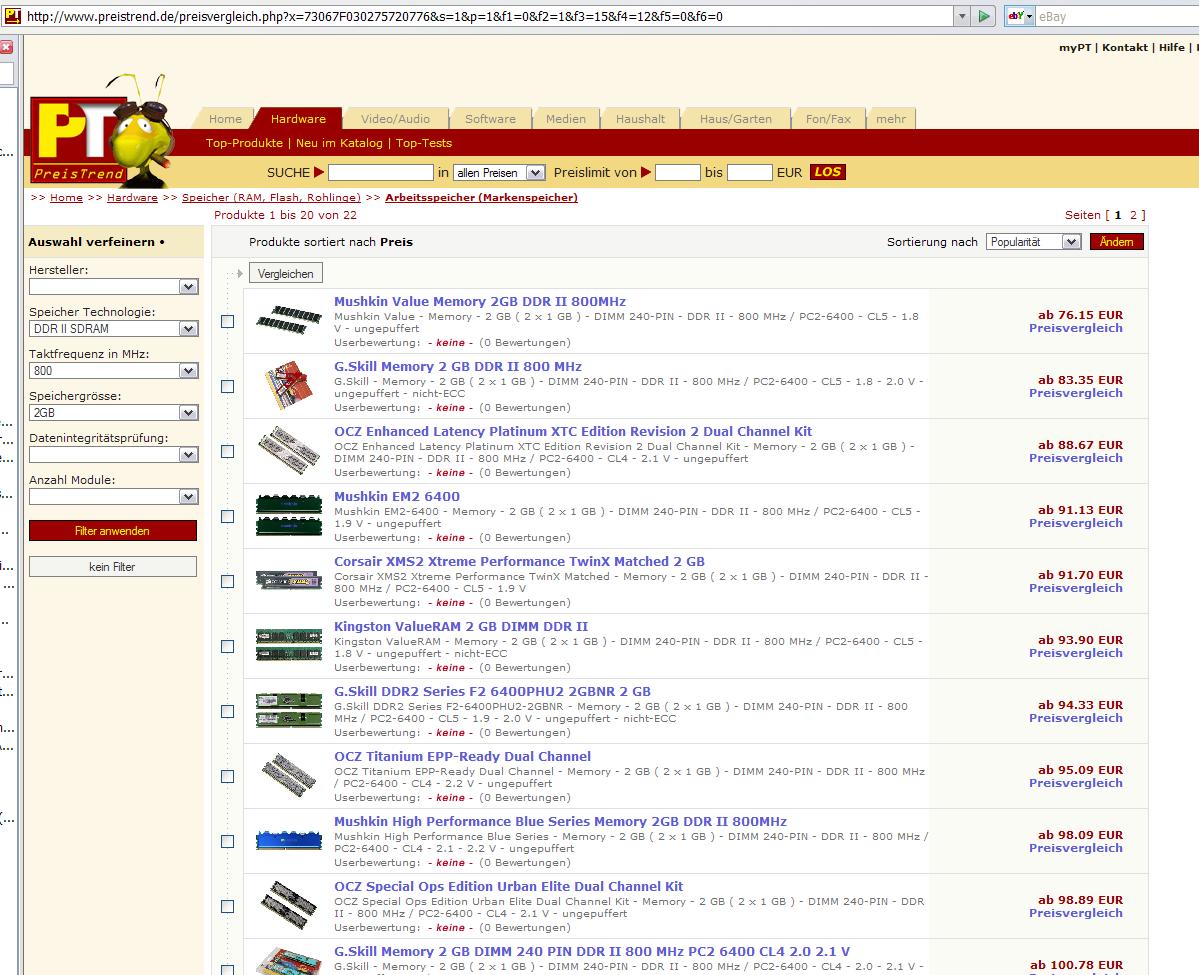Close the sidebar panel with the red X
The image size is (1199, 975).
6,47
